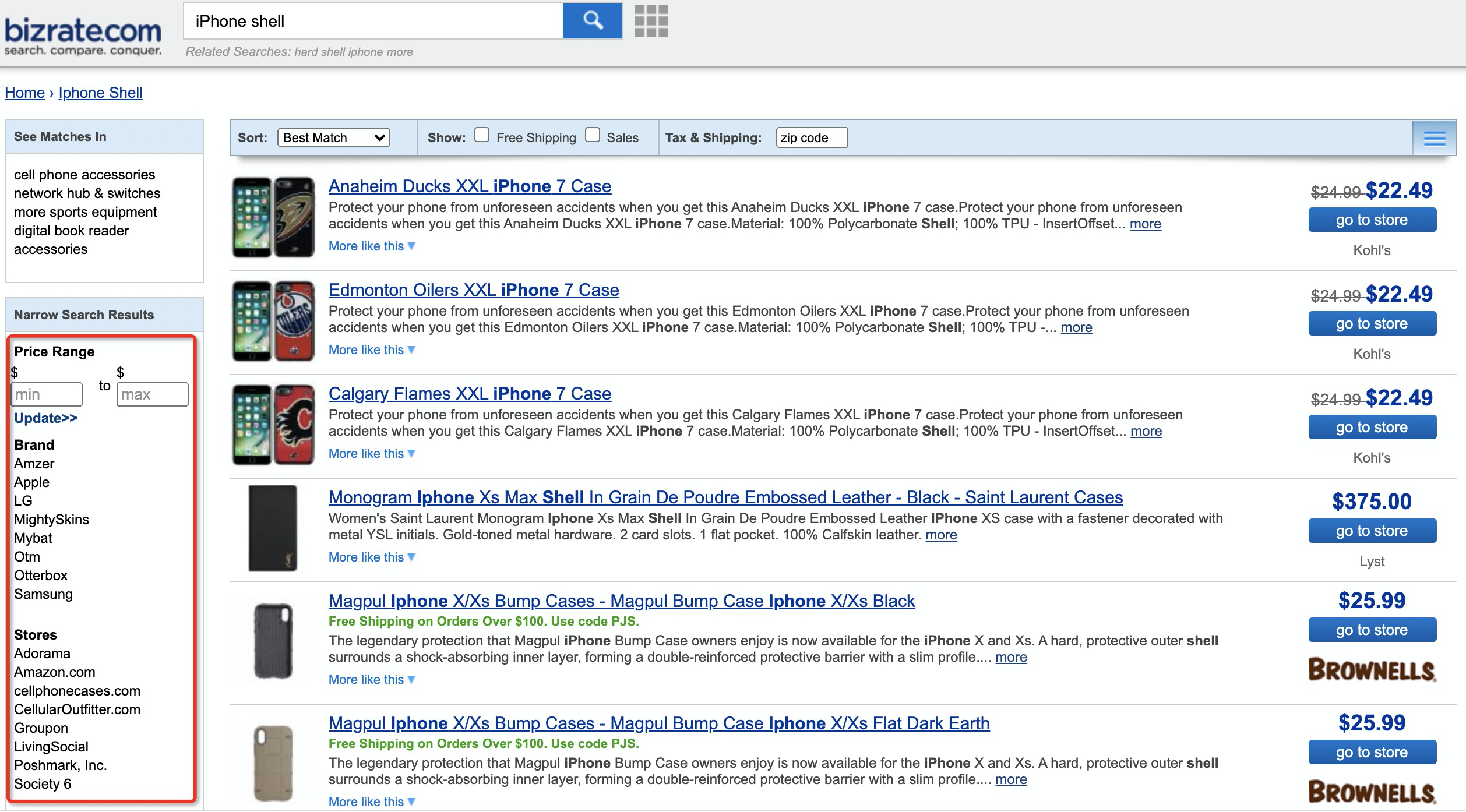Expand More like this under Edmonton Oilers case
Image resolution: width=1466 pixels, height=812 pixels.
pyautogui.click(x=372, y=349)
